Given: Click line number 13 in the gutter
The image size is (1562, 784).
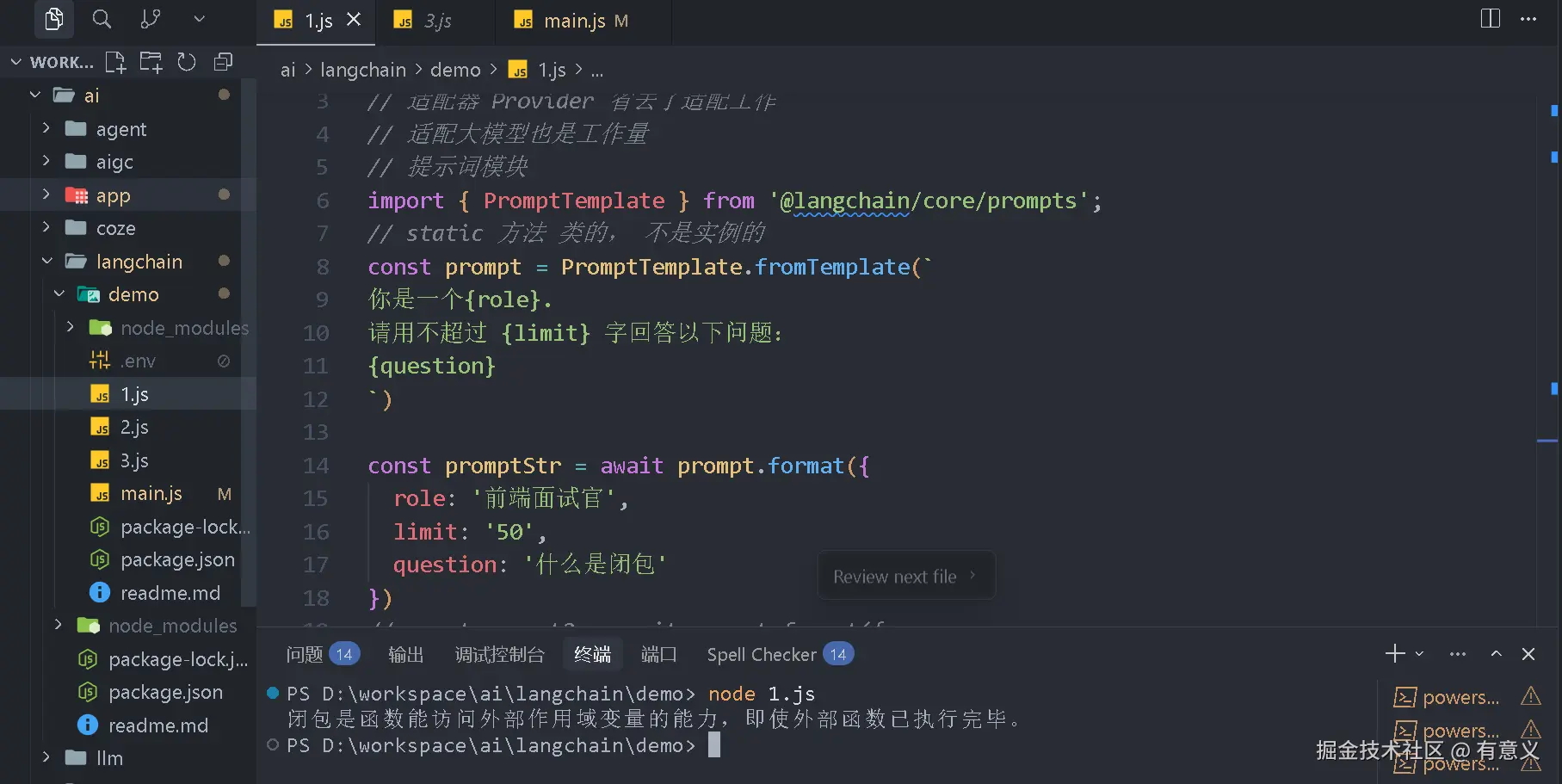Looking at the screenshot, I should (315, 432).
